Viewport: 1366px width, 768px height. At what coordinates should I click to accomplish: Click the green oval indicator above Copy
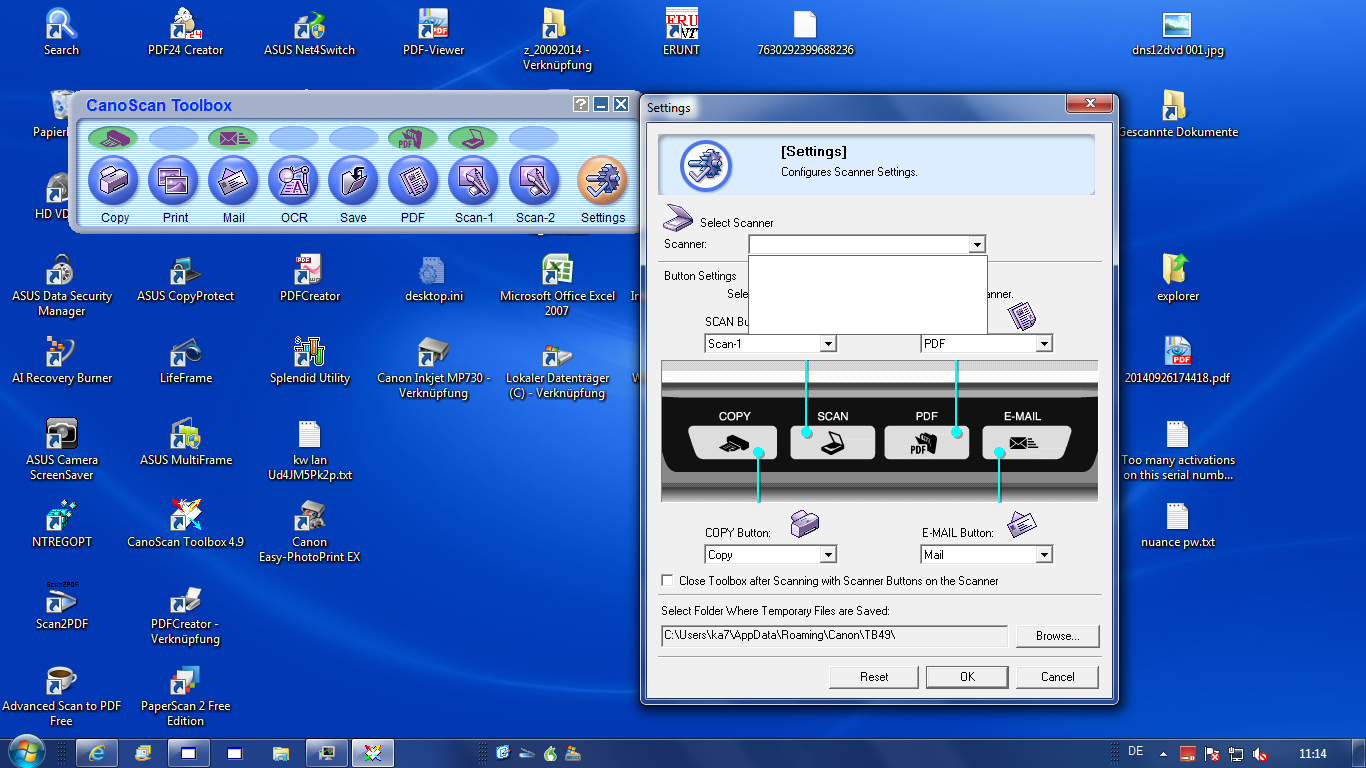coord(113,138)
